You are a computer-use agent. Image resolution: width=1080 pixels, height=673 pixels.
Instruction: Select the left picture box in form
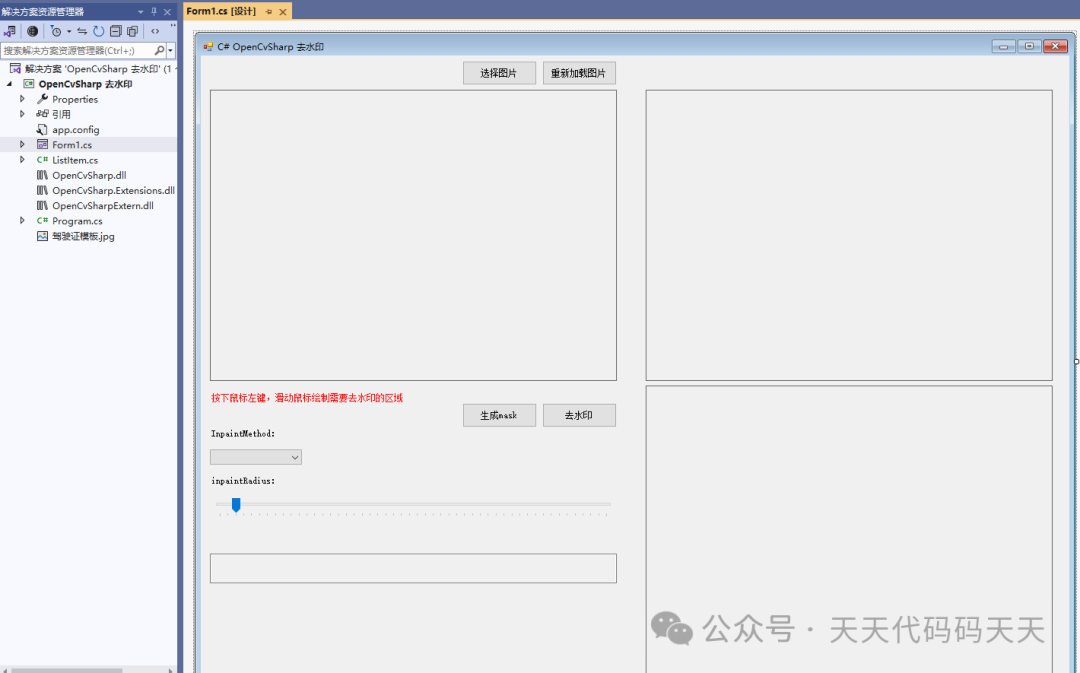tap(413, 235)
